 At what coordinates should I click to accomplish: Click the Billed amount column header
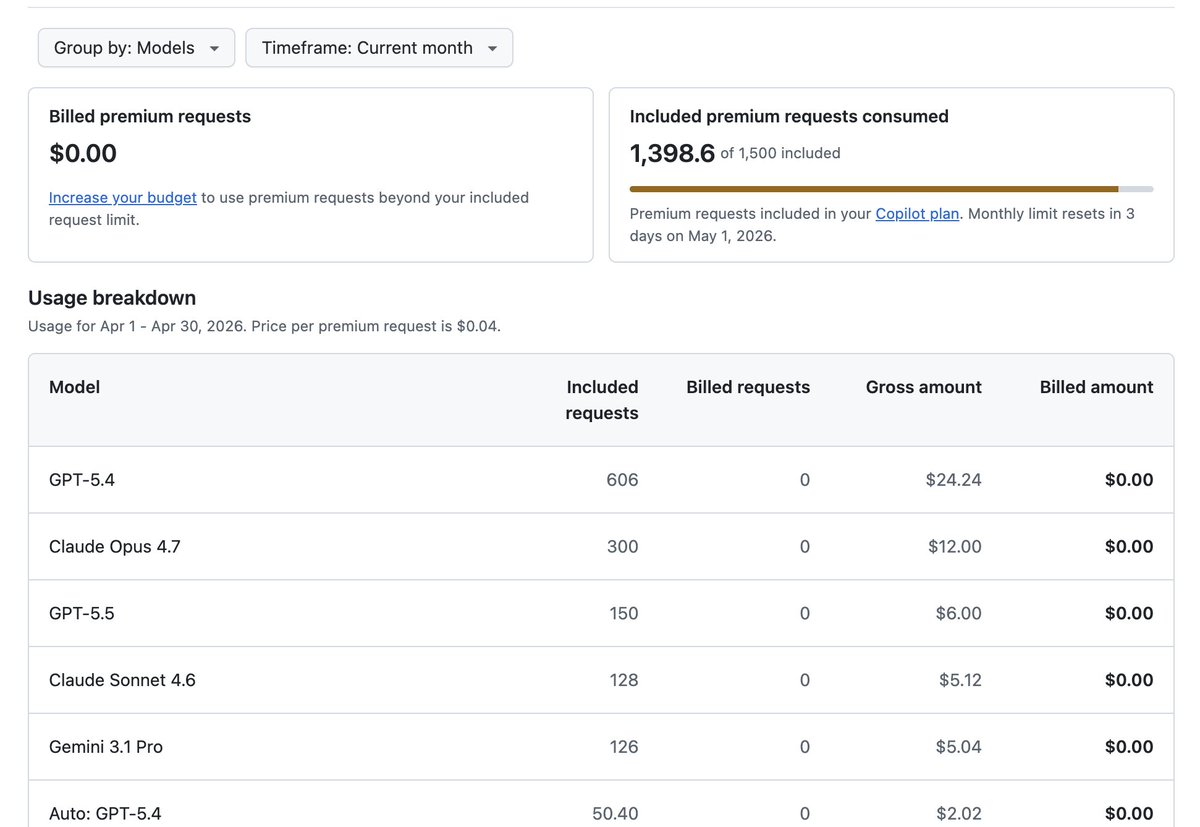1097,387
